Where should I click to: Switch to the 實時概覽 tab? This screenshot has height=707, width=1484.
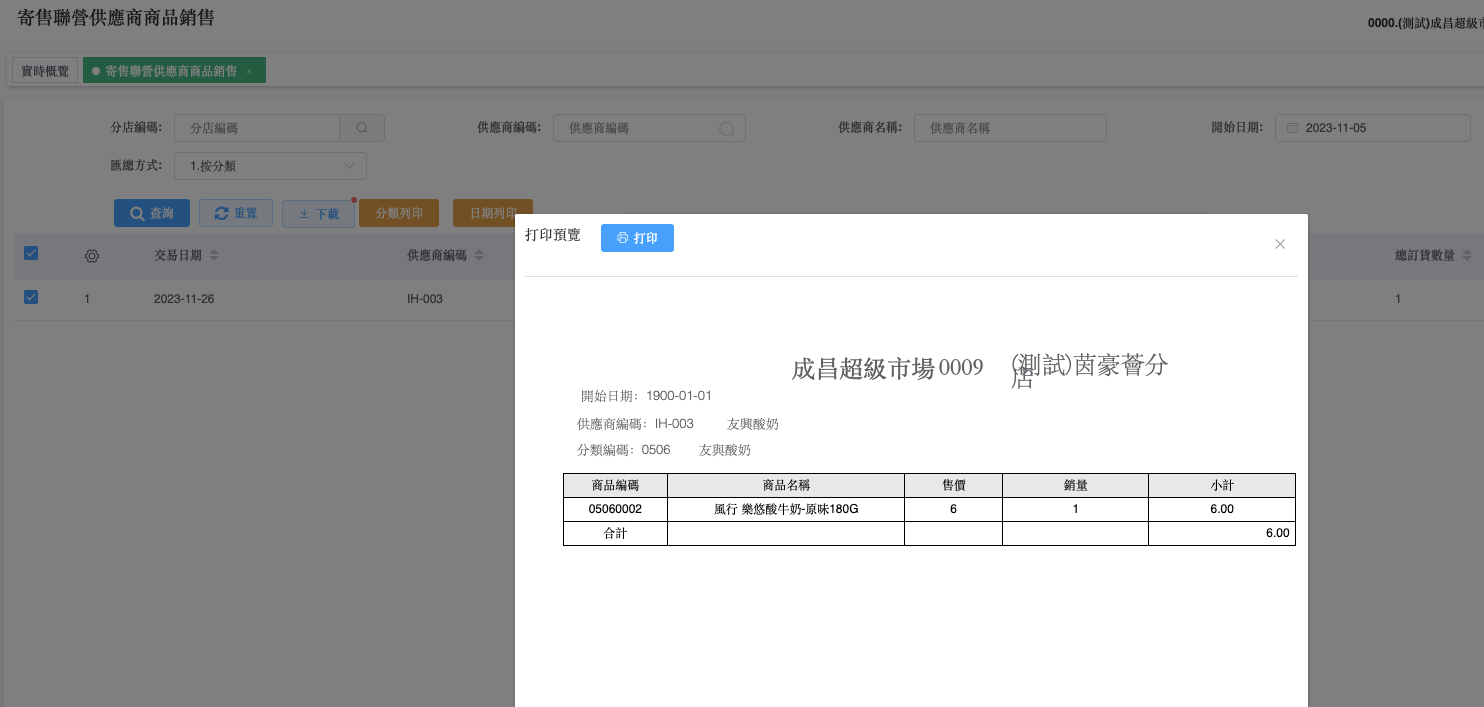point(45,71)
